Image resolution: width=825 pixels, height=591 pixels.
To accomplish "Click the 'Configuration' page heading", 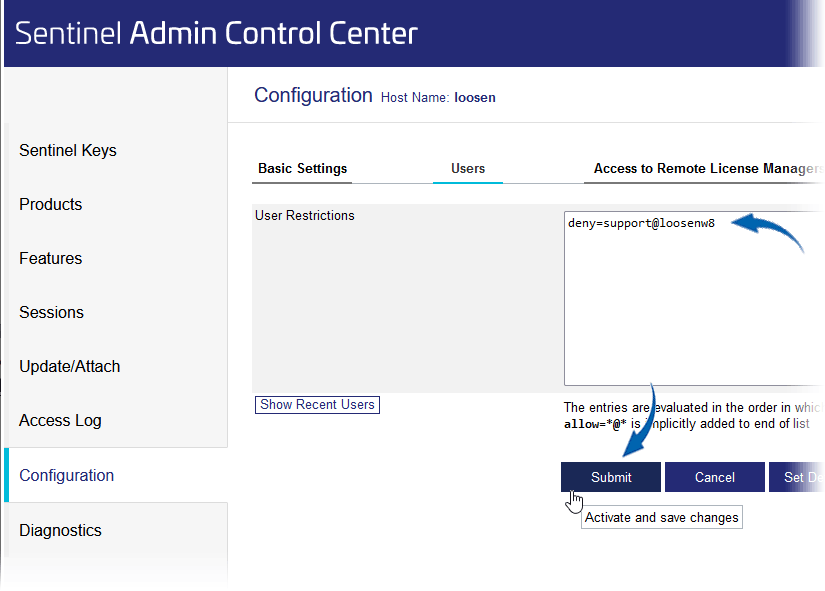I will [x=313, y=95].
